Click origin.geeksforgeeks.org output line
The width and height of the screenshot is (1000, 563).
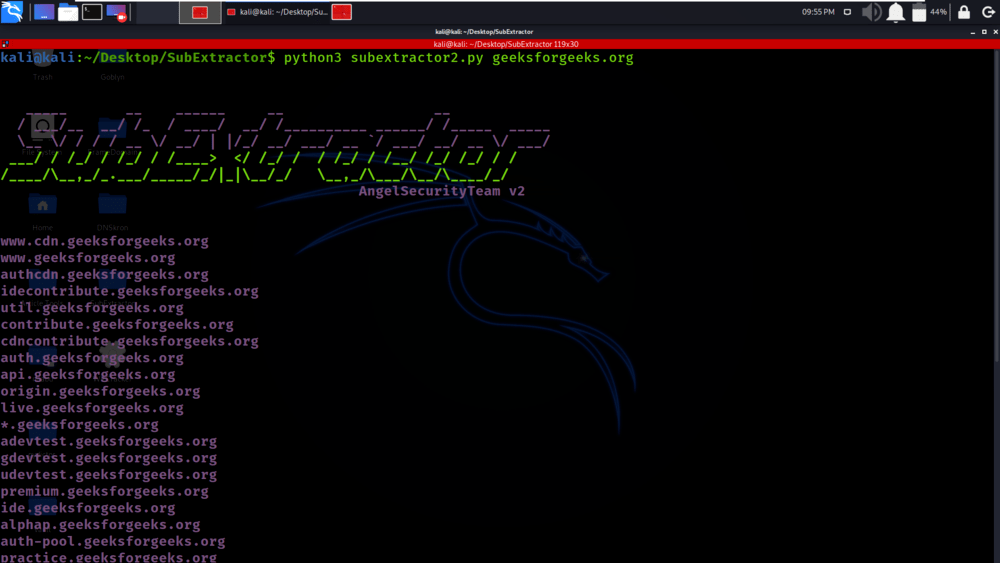click(x=100, y=391)
